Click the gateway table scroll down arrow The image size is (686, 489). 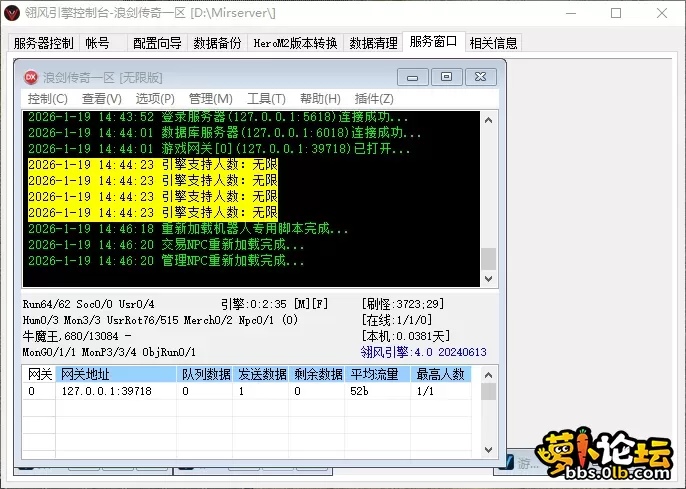pyautogui.click(x=489, y=450)
